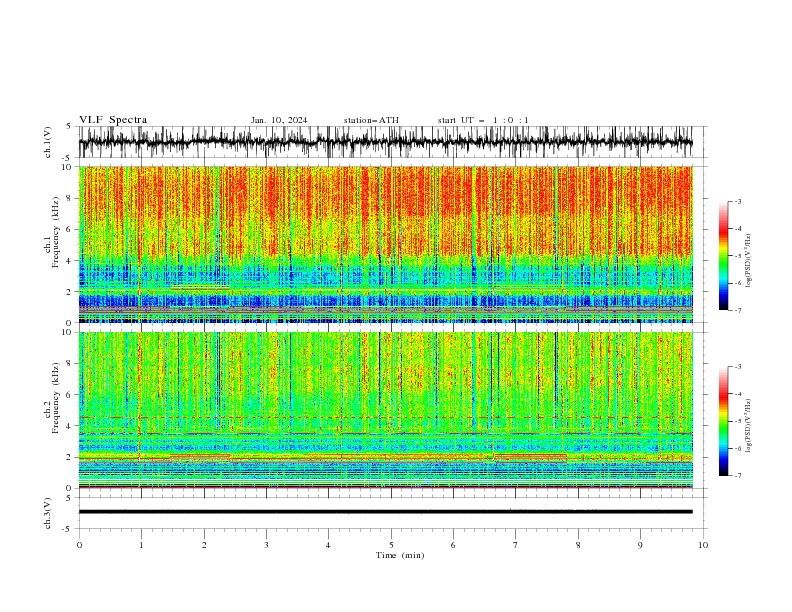Click time axis tick label "10"
Screen dimensions: 792x612
[x=703, y=545]
